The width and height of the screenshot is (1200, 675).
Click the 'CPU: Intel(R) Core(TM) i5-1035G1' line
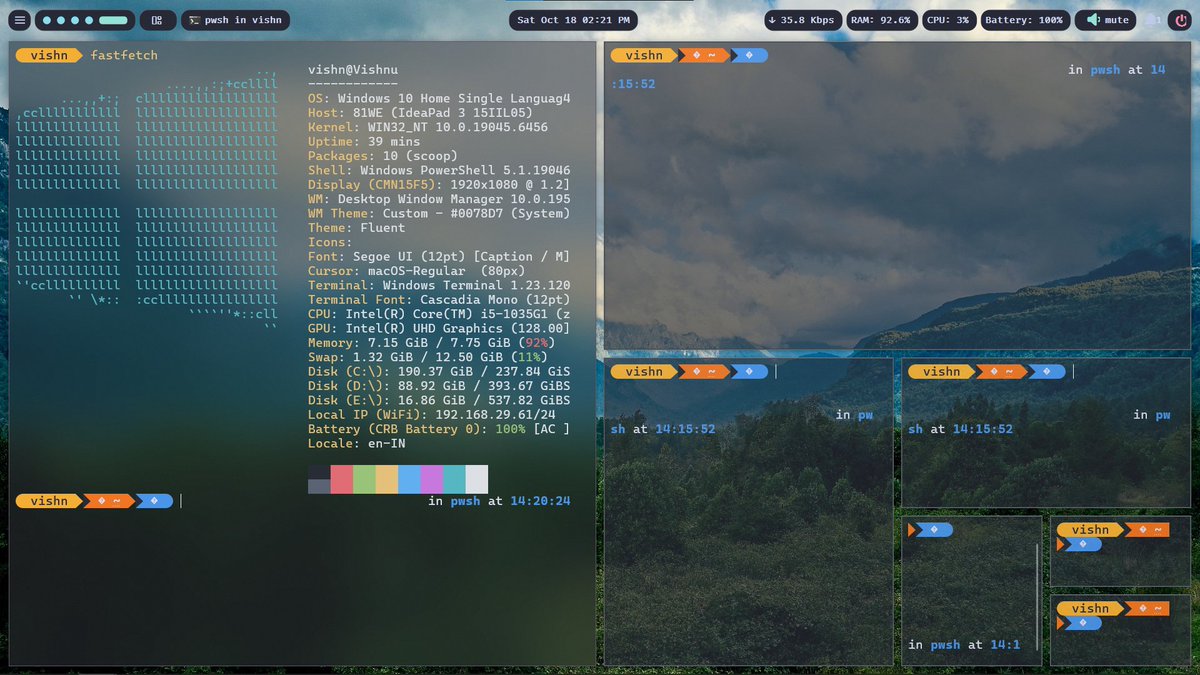coord(439,314)
